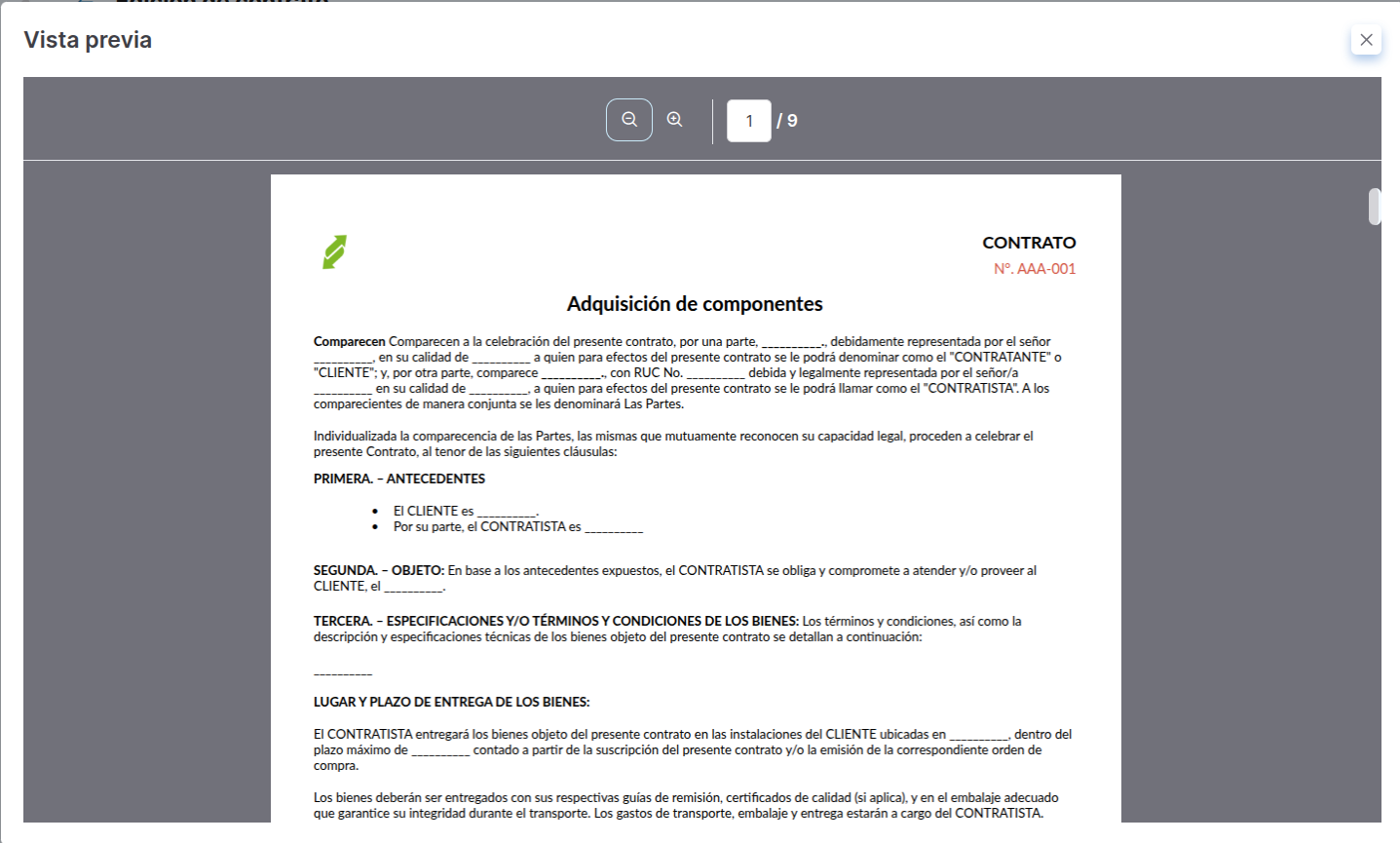Click the page number input showing 1

(x=748, y=120)
